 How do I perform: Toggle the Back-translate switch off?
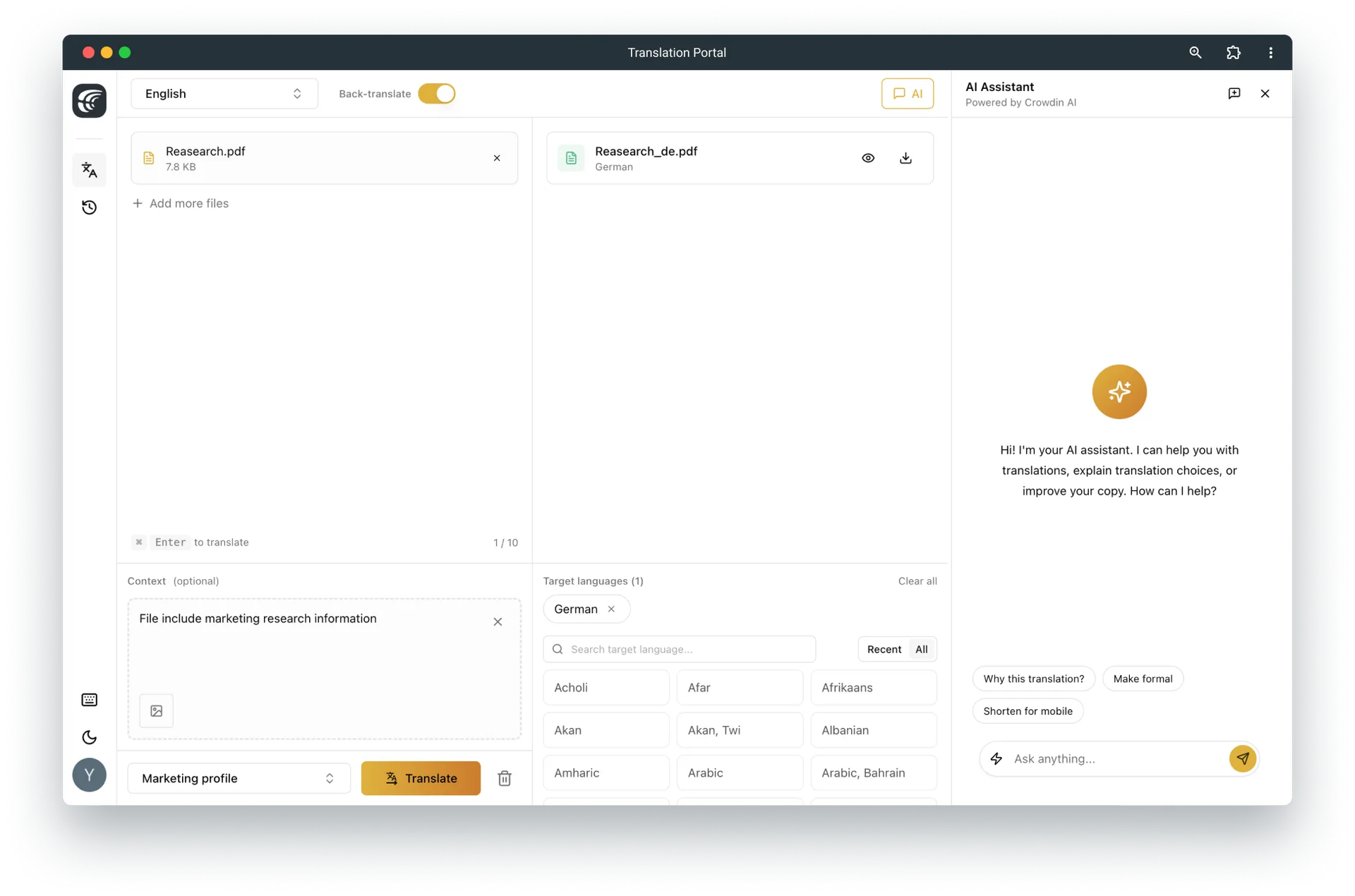pyautogui.click(x=436, y=93)
